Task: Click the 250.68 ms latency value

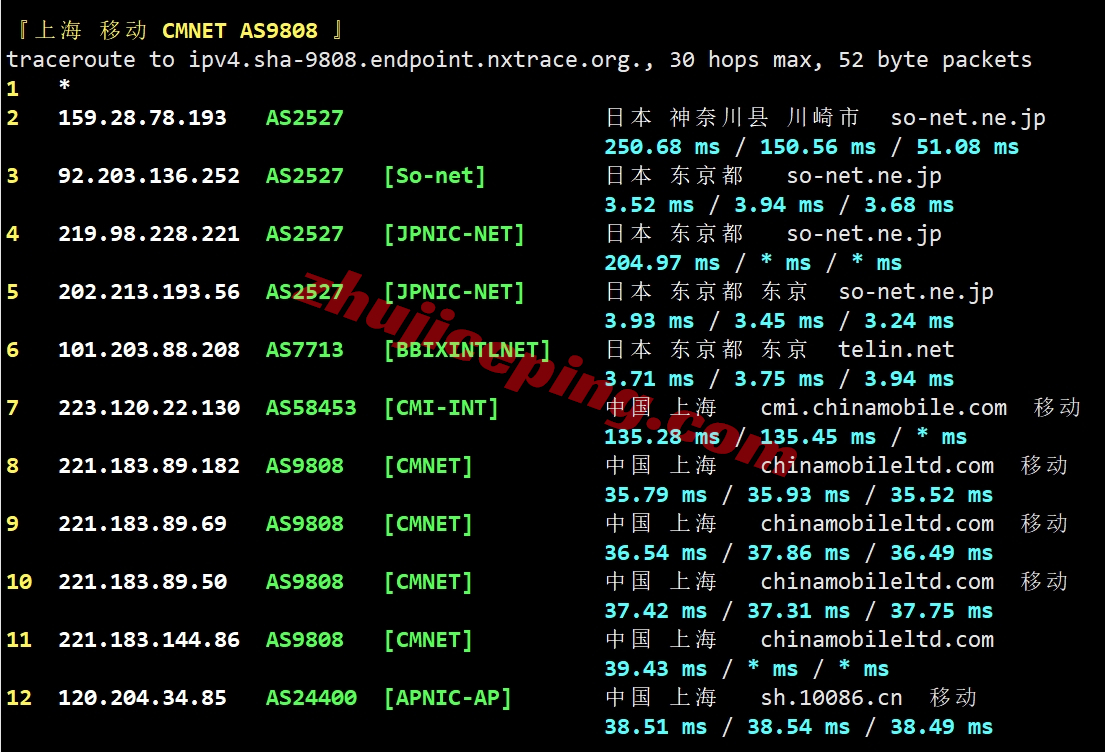Action: click(x=662, y=147)
